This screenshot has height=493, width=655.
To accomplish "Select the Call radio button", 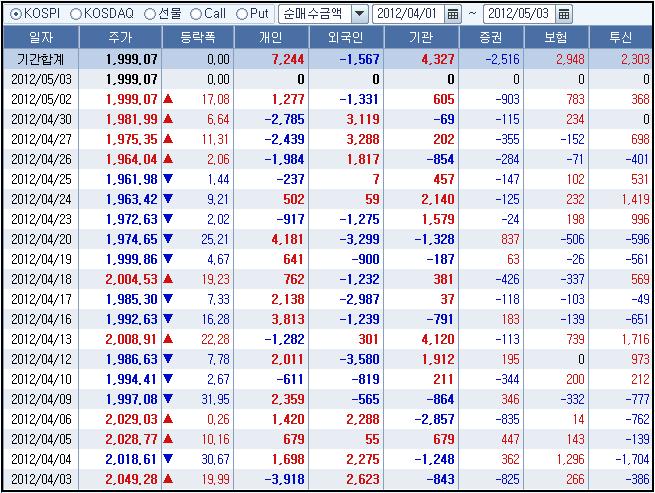I will [195, 14].
